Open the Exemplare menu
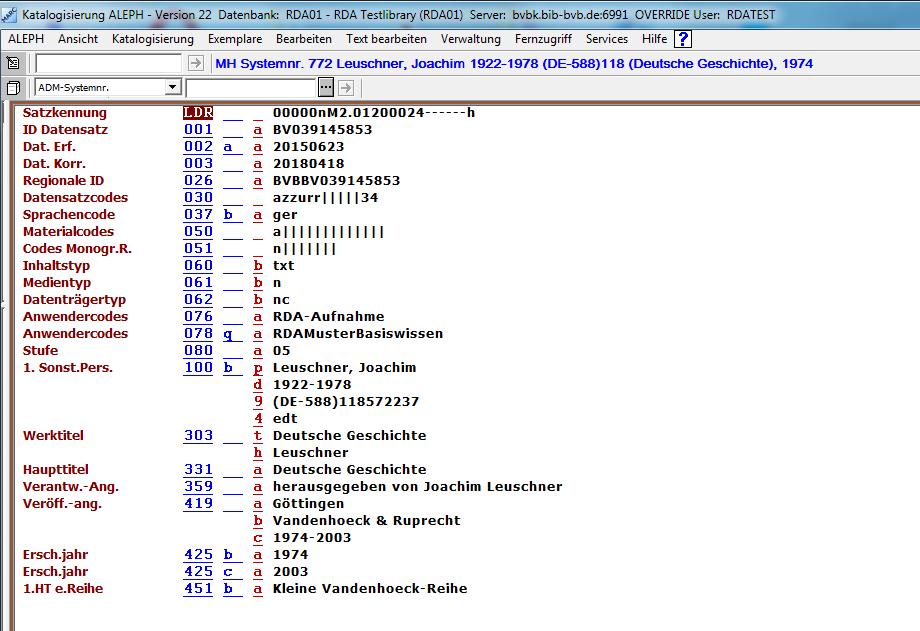920x631 pixels. pos(235,39)
